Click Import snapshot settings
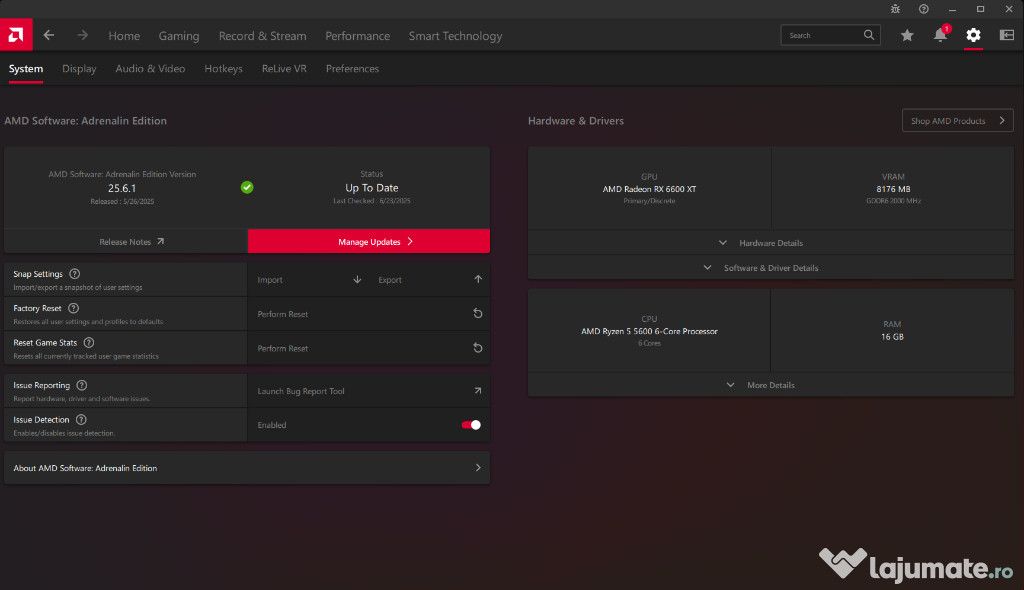 [x=310, y=280]
